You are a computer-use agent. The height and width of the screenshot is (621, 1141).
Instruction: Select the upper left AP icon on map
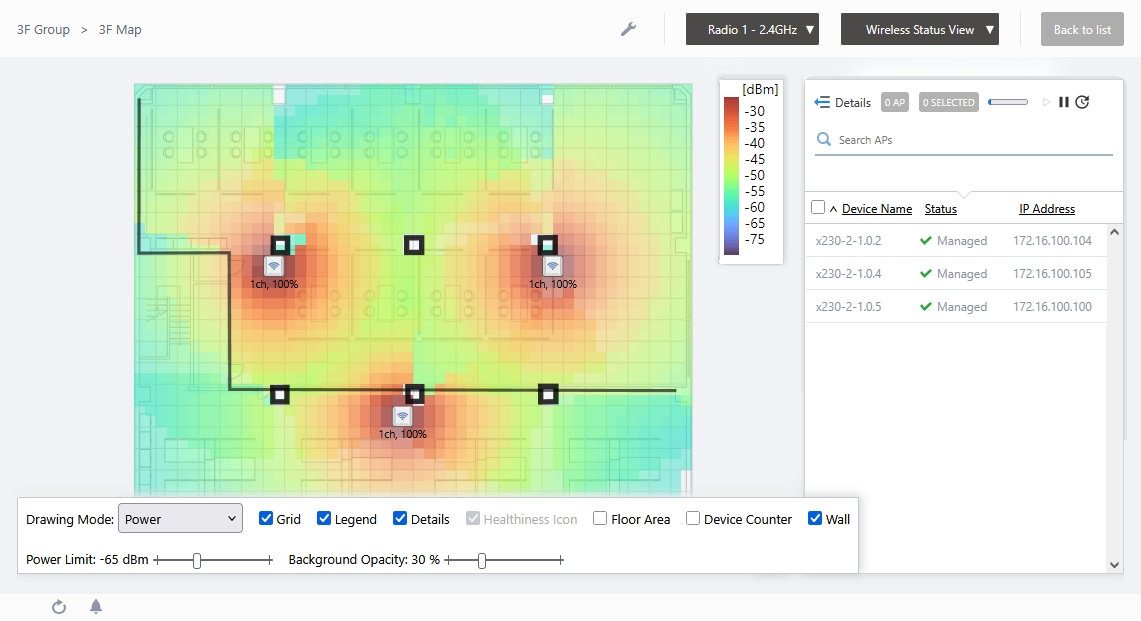coord(274,266)
